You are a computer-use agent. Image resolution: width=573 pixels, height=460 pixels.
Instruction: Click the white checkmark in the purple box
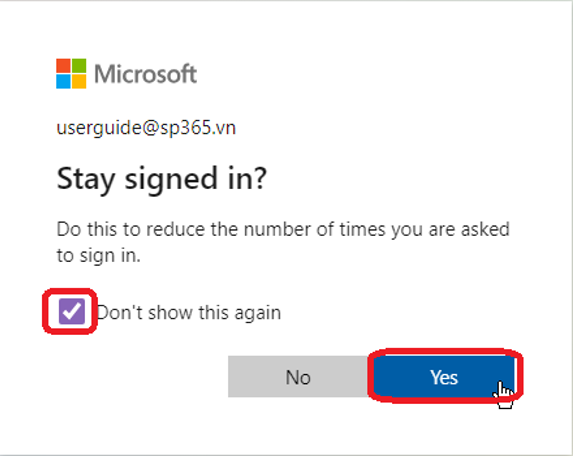pyautogui.click(x=72, y=311)
